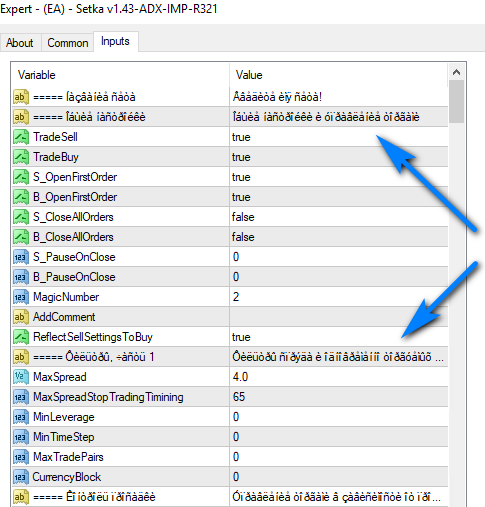Select the S_CloseAllOrders variable name
Image resolution: width=485 pixels, height=507 pixels.
[73, 217]
